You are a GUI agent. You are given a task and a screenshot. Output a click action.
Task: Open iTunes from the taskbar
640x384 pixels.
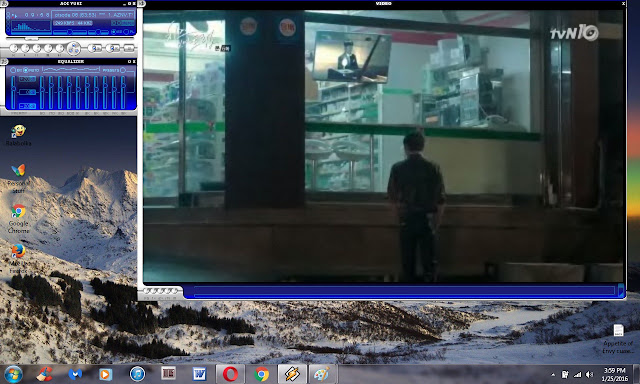[x=138, y=374]
